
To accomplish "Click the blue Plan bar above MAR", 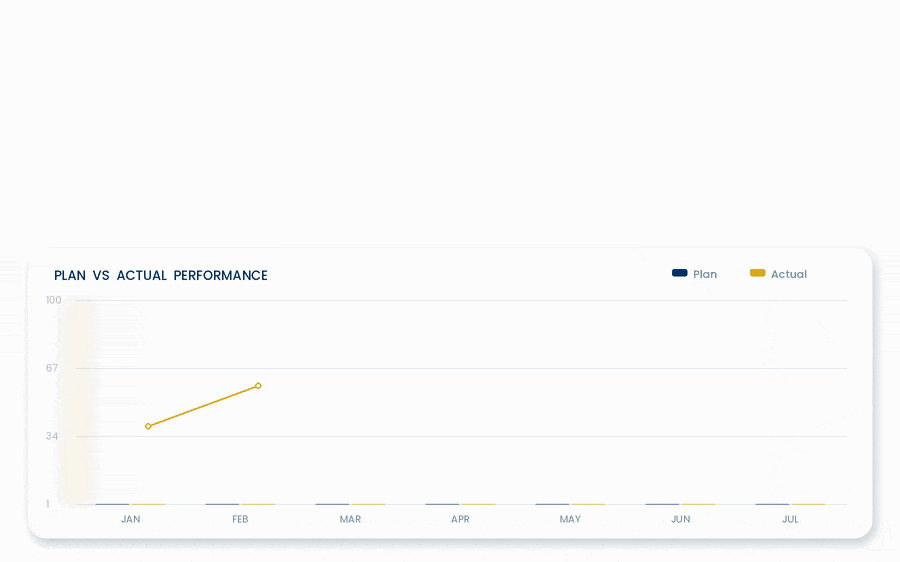I will (332, 504).
